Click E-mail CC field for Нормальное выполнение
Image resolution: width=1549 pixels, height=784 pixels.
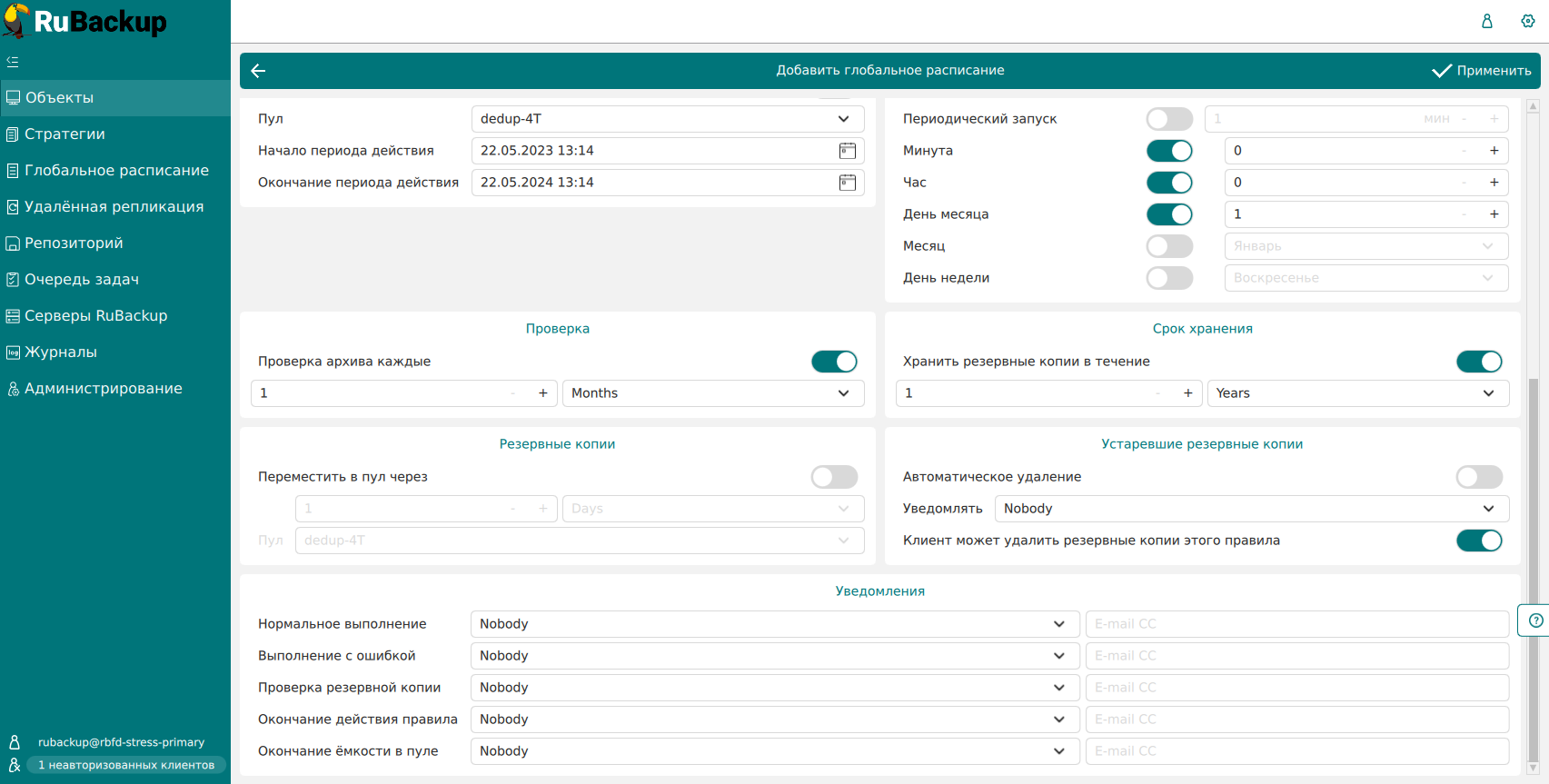click(1296, 624)
